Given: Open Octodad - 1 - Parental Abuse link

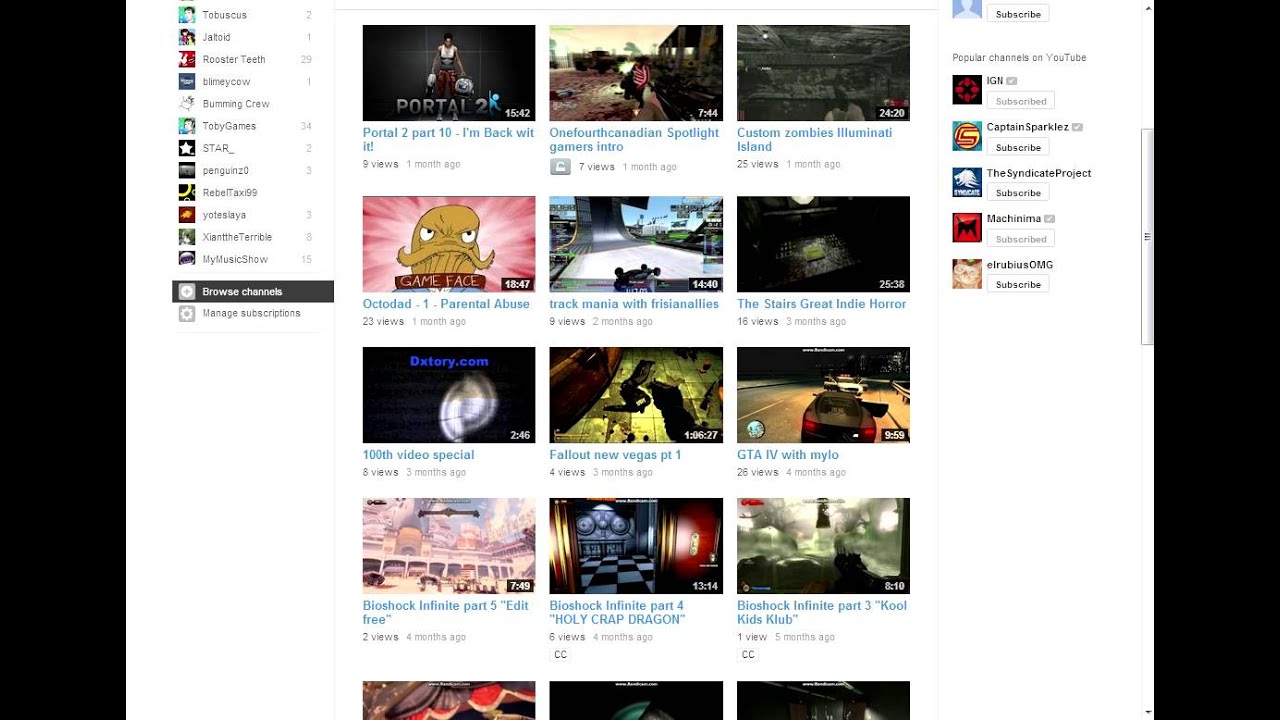Looking at the screenshot, I should (446, 304).
